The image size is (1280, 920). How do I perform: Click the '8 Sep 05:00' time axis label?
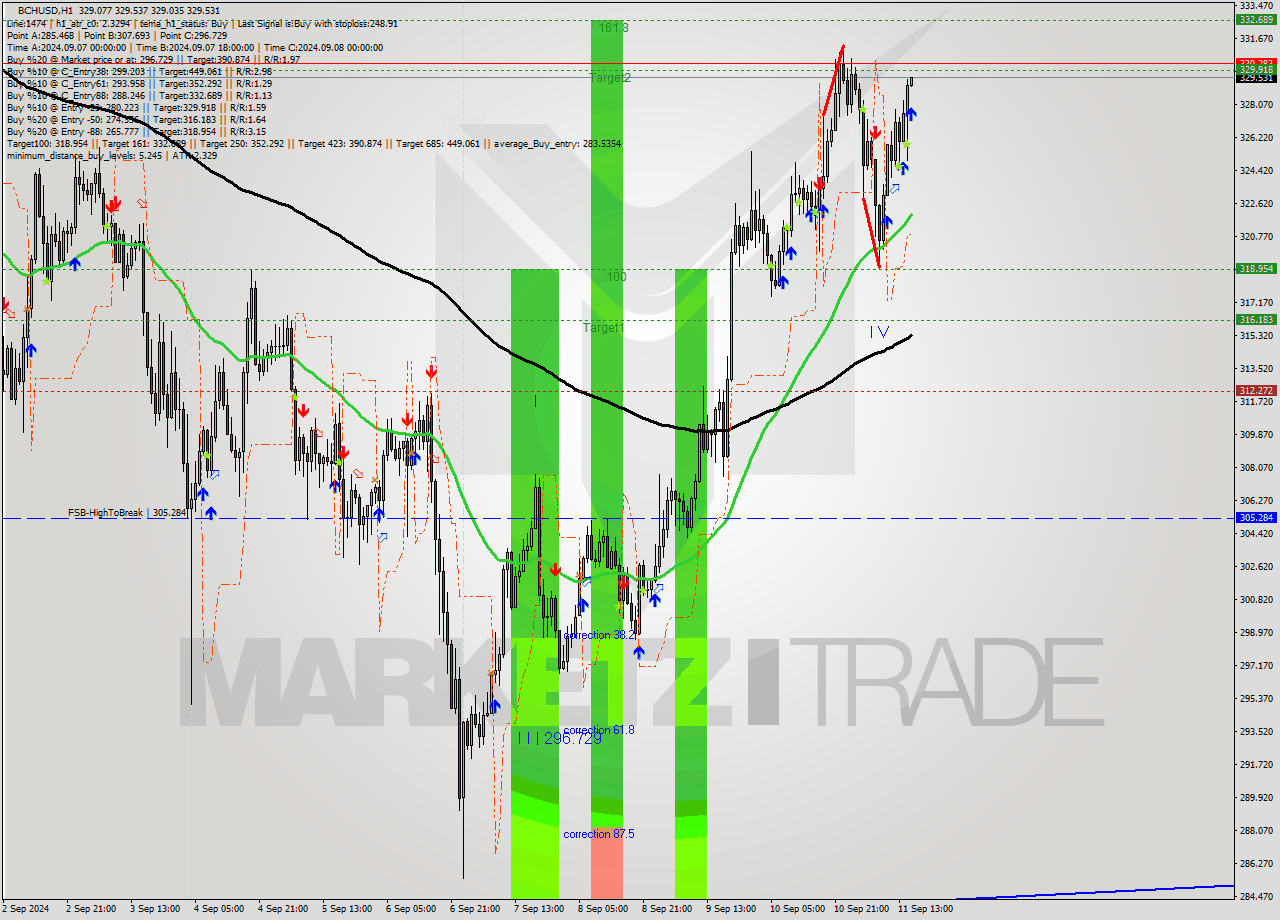coord(603,910)
